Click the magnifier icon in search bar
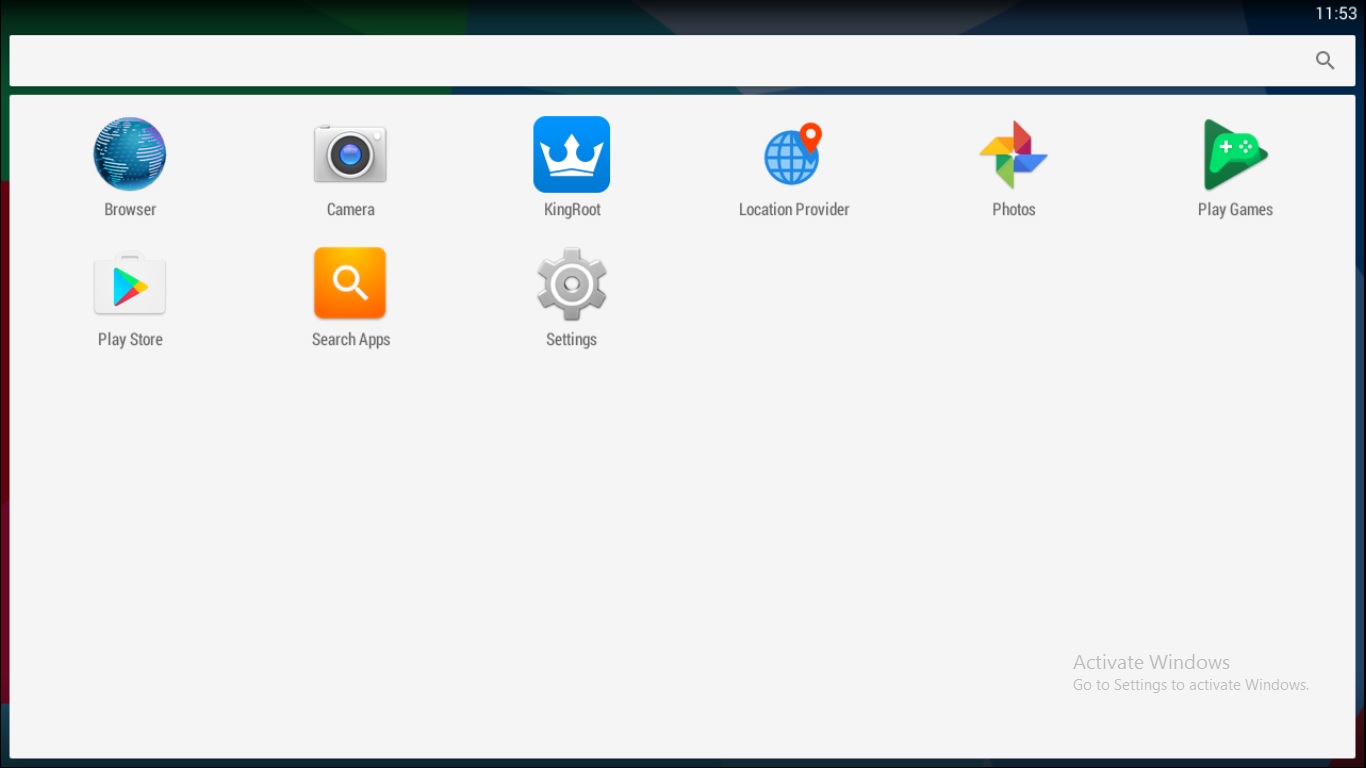 point(1325,61)
